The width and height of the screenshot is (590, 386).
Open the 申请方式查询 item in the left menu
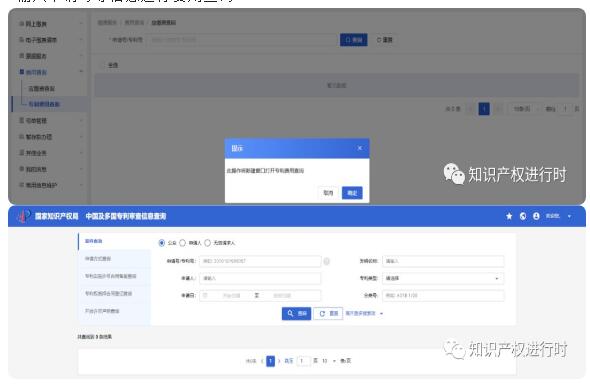click(x=114, y=258)
